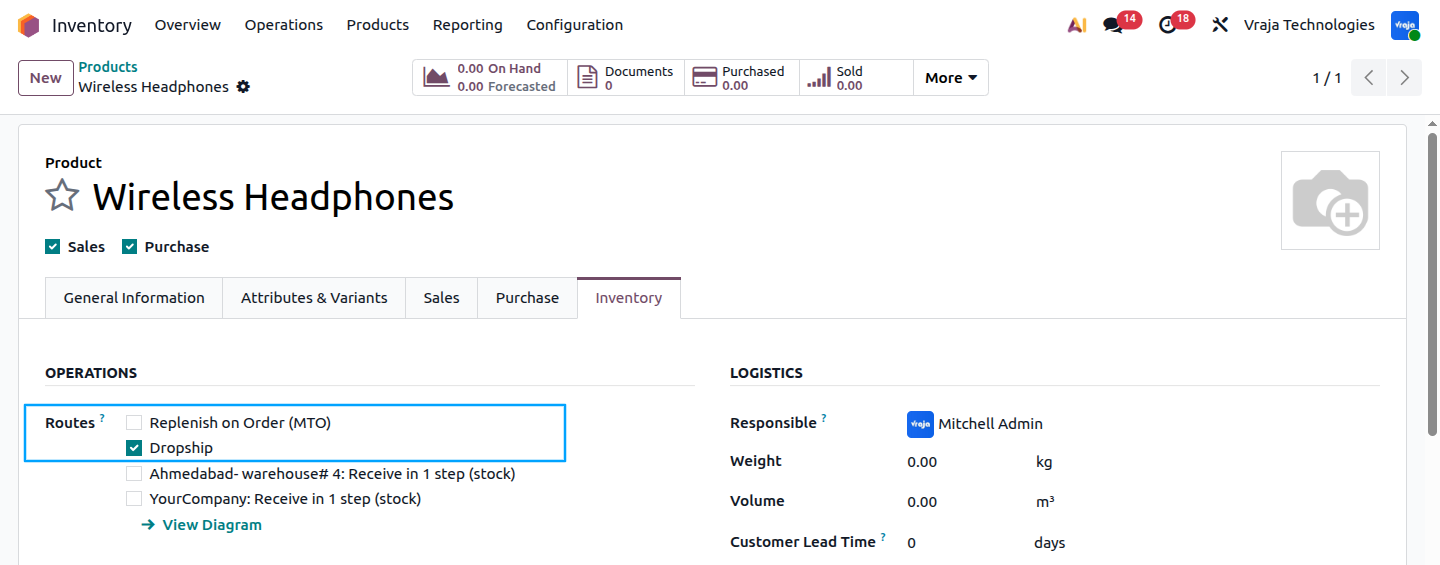Click the gear icon next to Wireless Headphones

pyautogui.click(x=243, y=87)
